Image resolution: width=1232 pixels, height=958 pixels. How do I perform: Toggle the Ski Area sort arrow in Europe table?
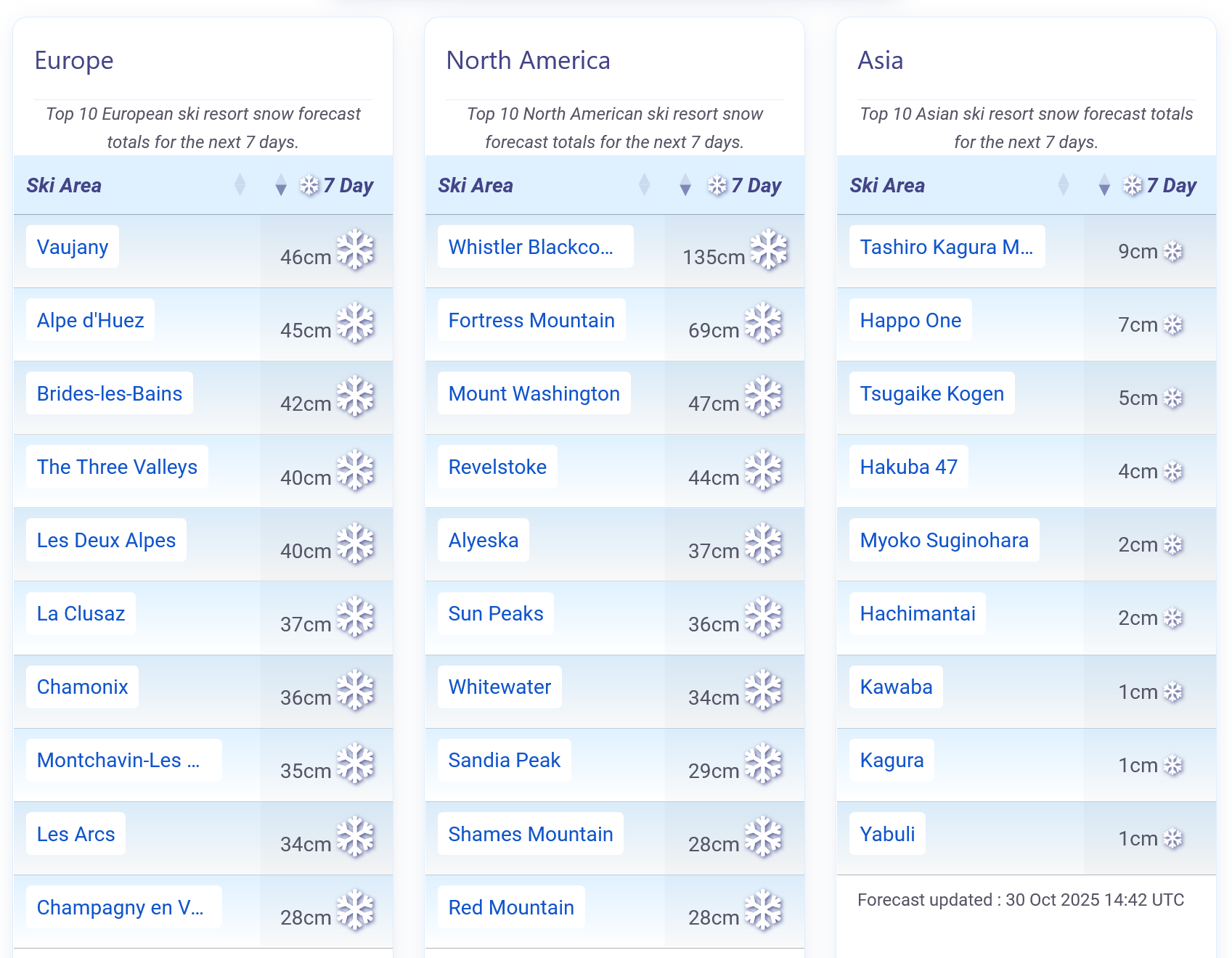pyautogui.click(x=240, y=185)
